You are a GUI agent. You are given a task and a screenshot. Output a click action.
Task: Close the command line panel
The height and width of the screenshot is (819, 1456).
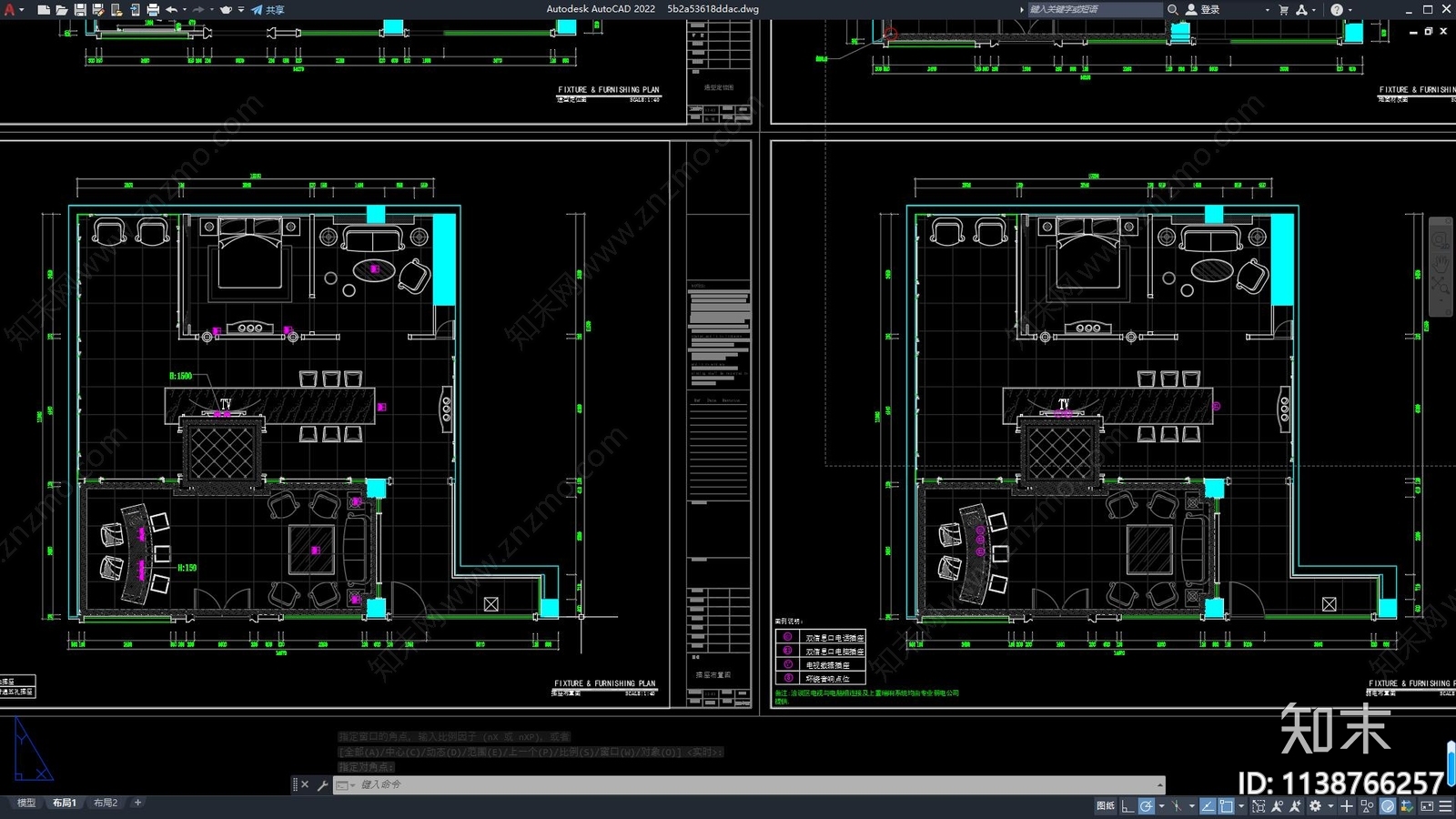tap(305, 784)
